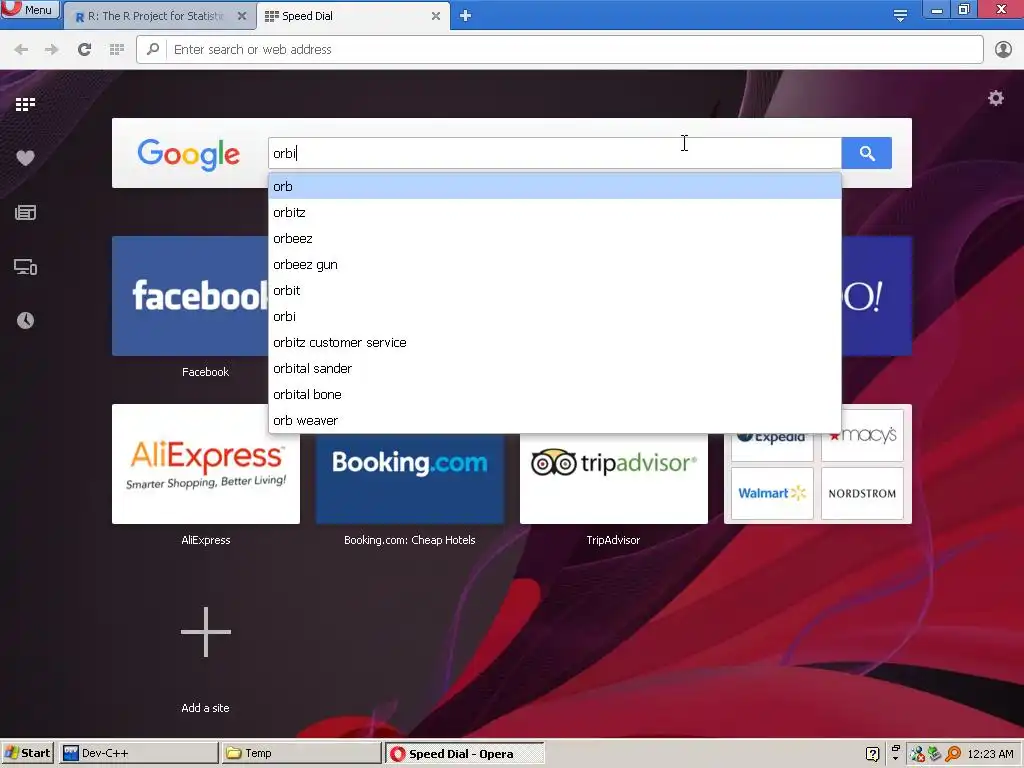Screen dimensions: 1024x768
Task: Select the 'orbit' suggestion
Action: pyautogui.click(x=554, y=291)
